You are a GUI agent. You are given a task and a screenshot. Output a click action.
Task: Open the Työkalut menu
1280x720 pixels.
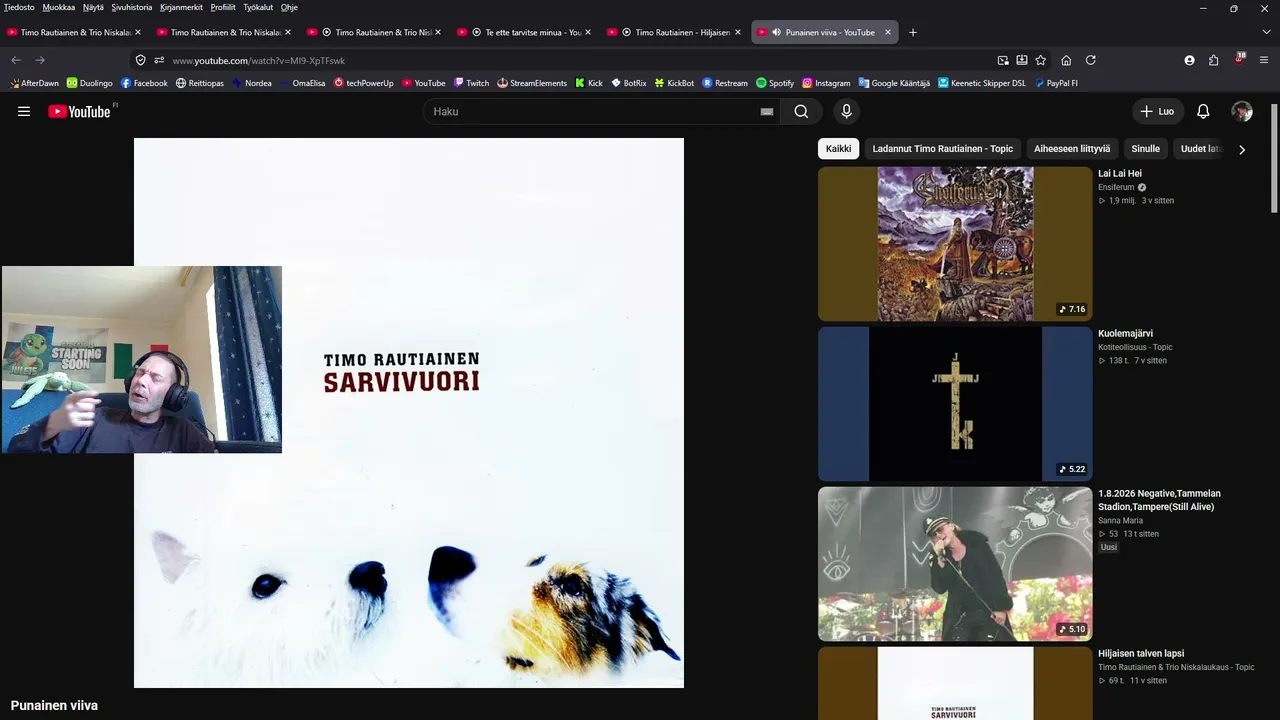258,7
